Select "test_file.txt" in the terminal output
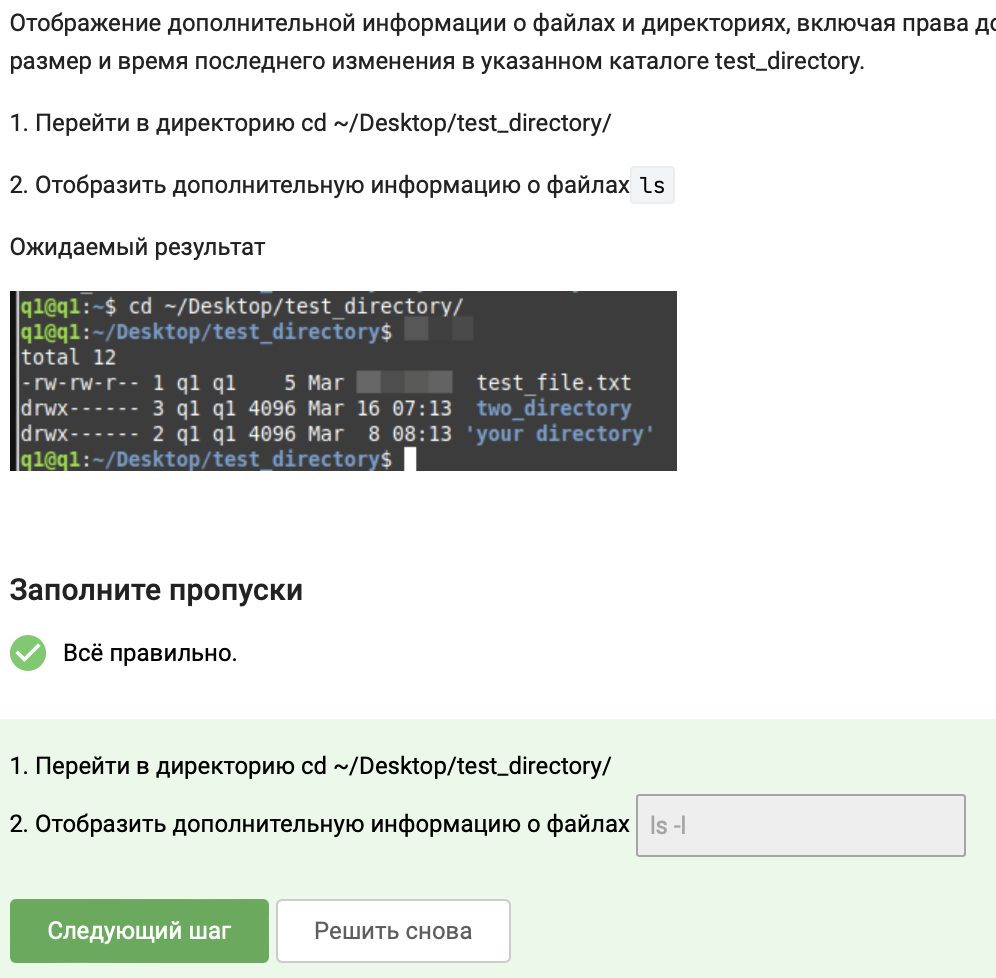996x978 pixels. pyautogui.click(x=553, y=383)
